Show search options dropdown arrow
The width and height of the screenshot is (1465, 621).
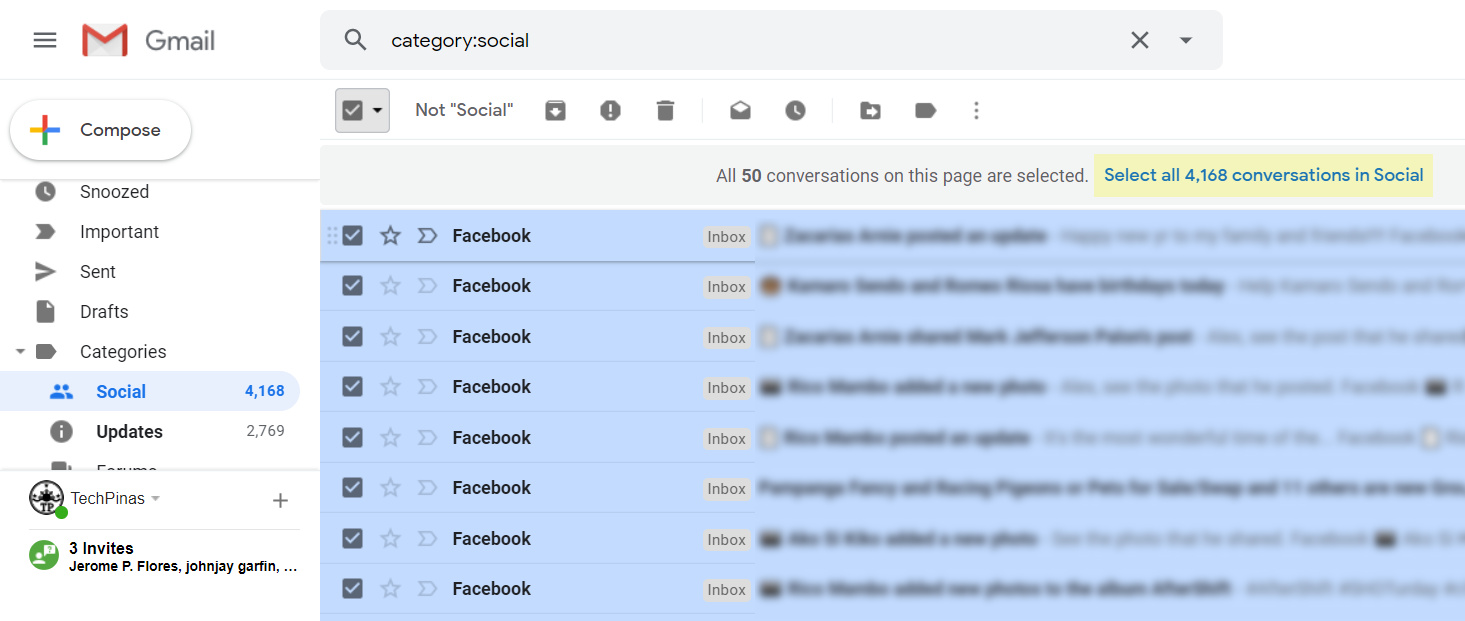1186,40
